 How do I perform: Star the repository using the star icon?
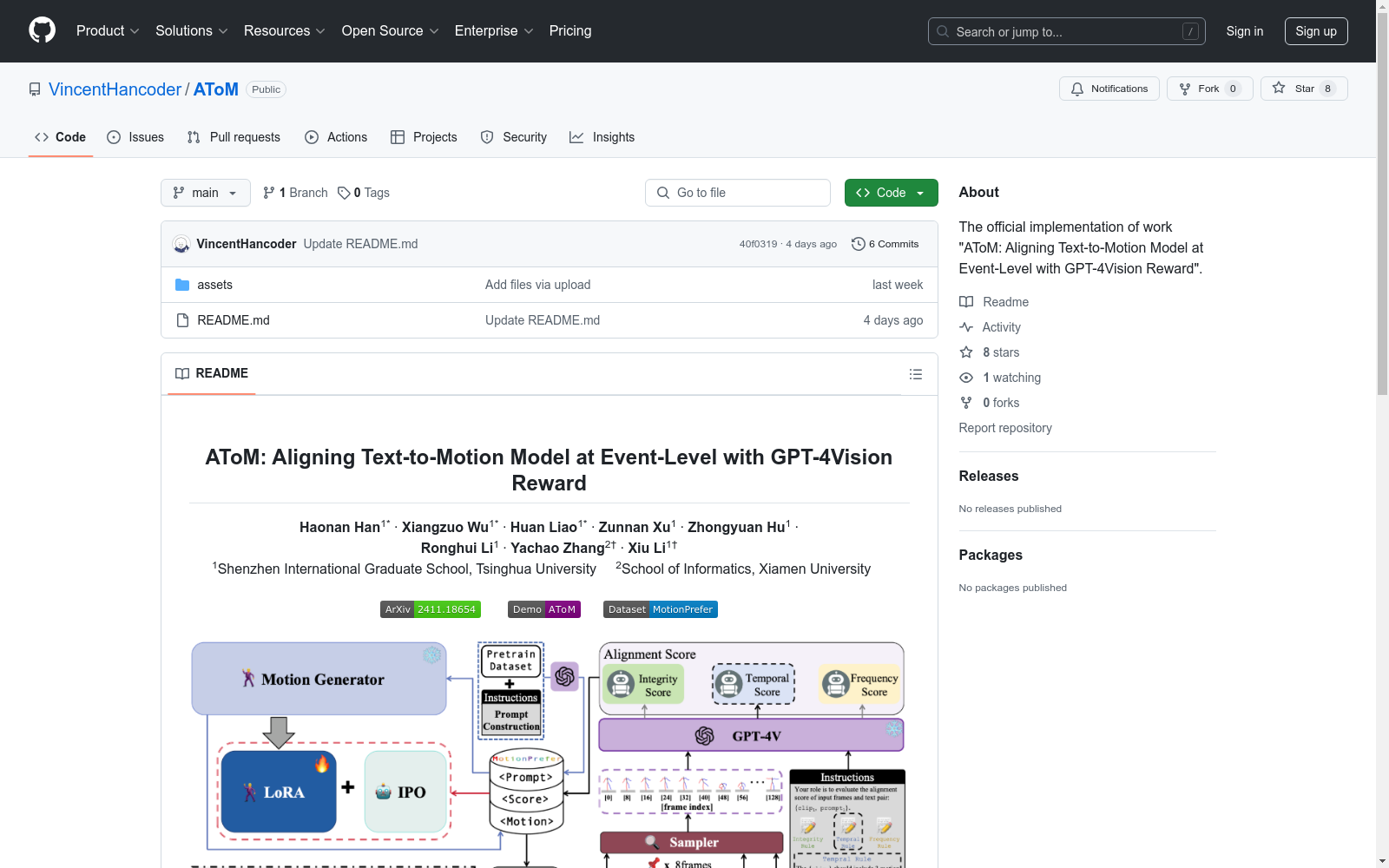(x=1279, y=88)
